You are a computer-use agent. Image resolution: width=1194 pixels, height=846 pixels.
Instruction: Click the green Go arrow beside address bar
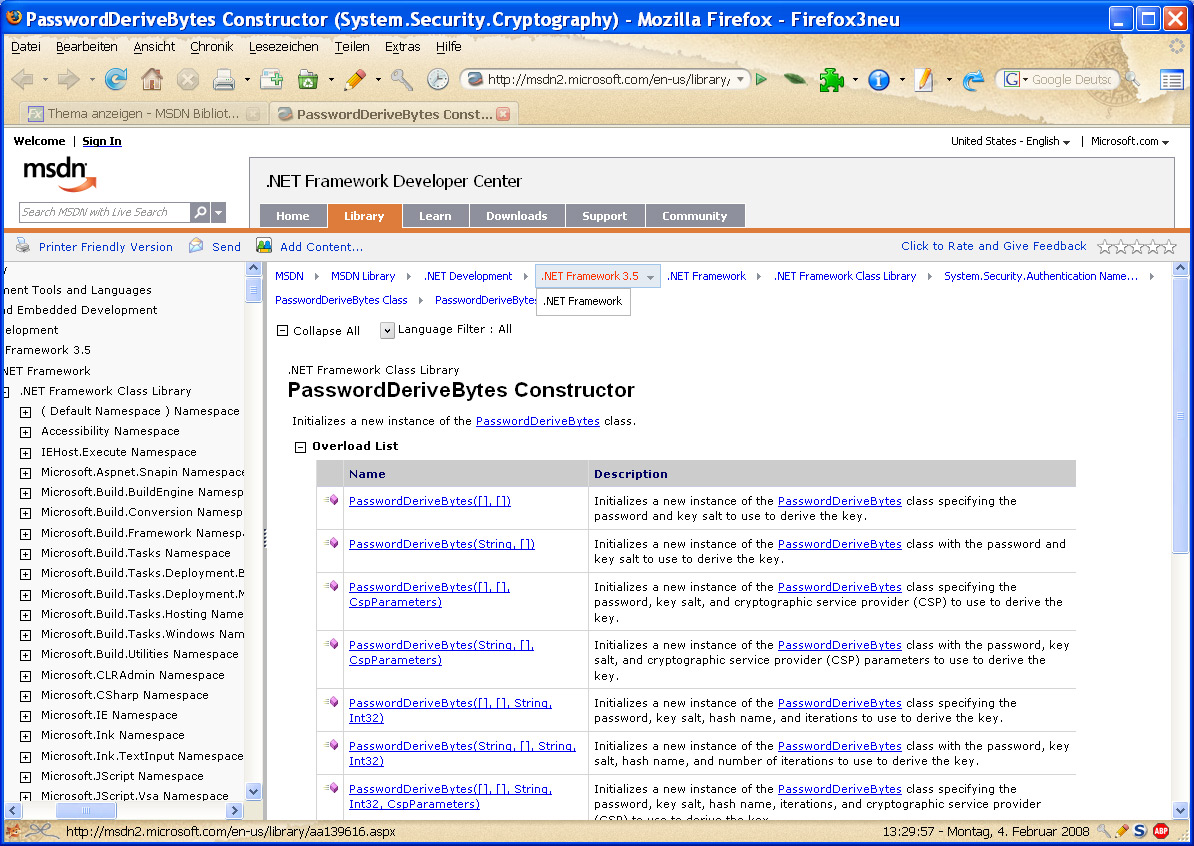coord(761,79)
